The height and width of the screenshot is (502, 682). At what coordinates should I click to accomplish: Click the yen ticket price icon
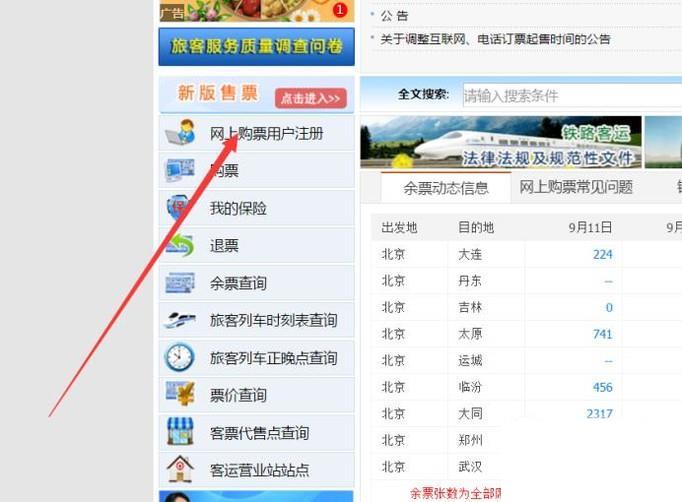click(180, 394)
